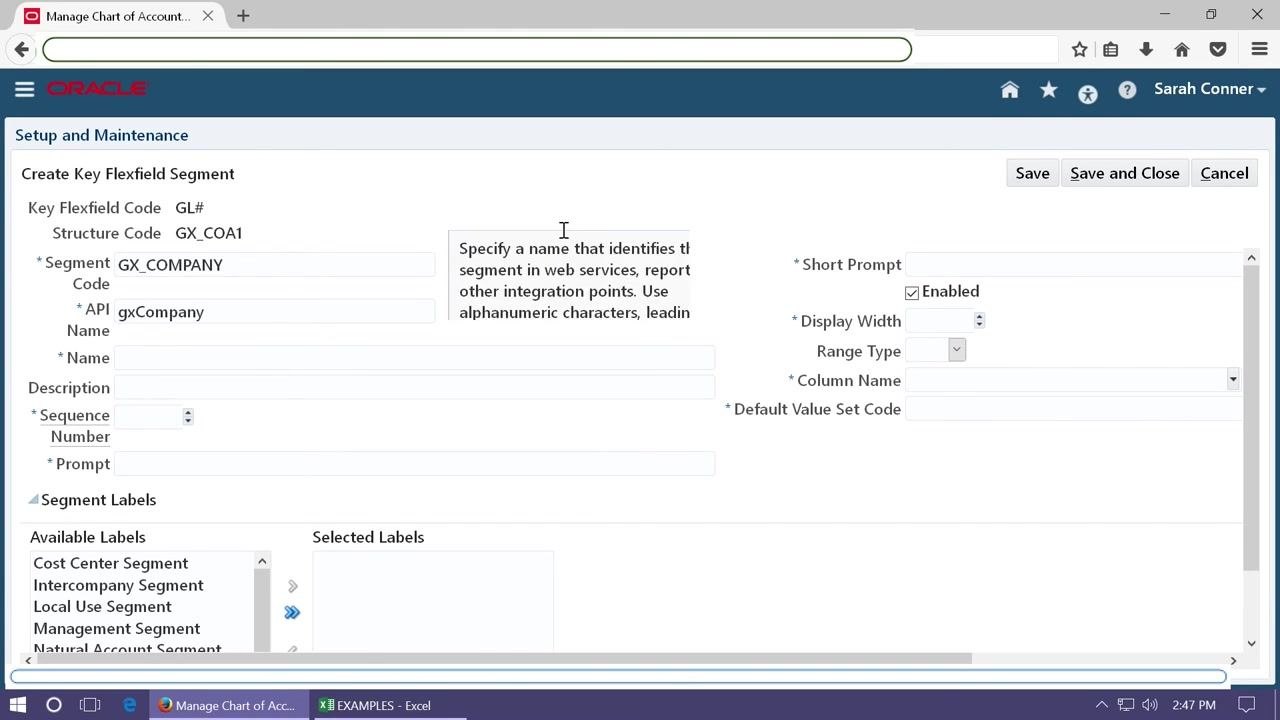Move all labels with double arrow
Image resolution: width=1280 pixels, height=720 pixels.
(292, 612)
